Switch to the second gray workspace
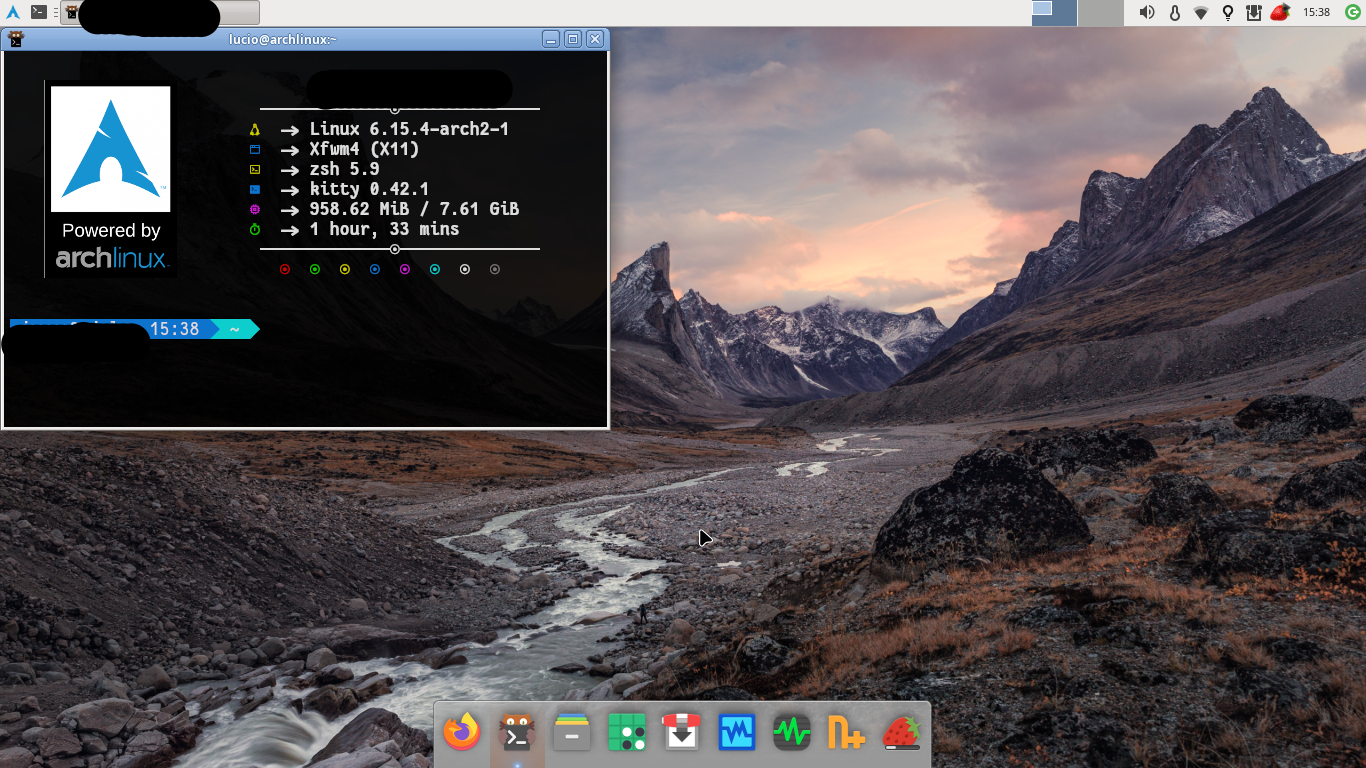 pyautogui.click(x=1101, y=13)
